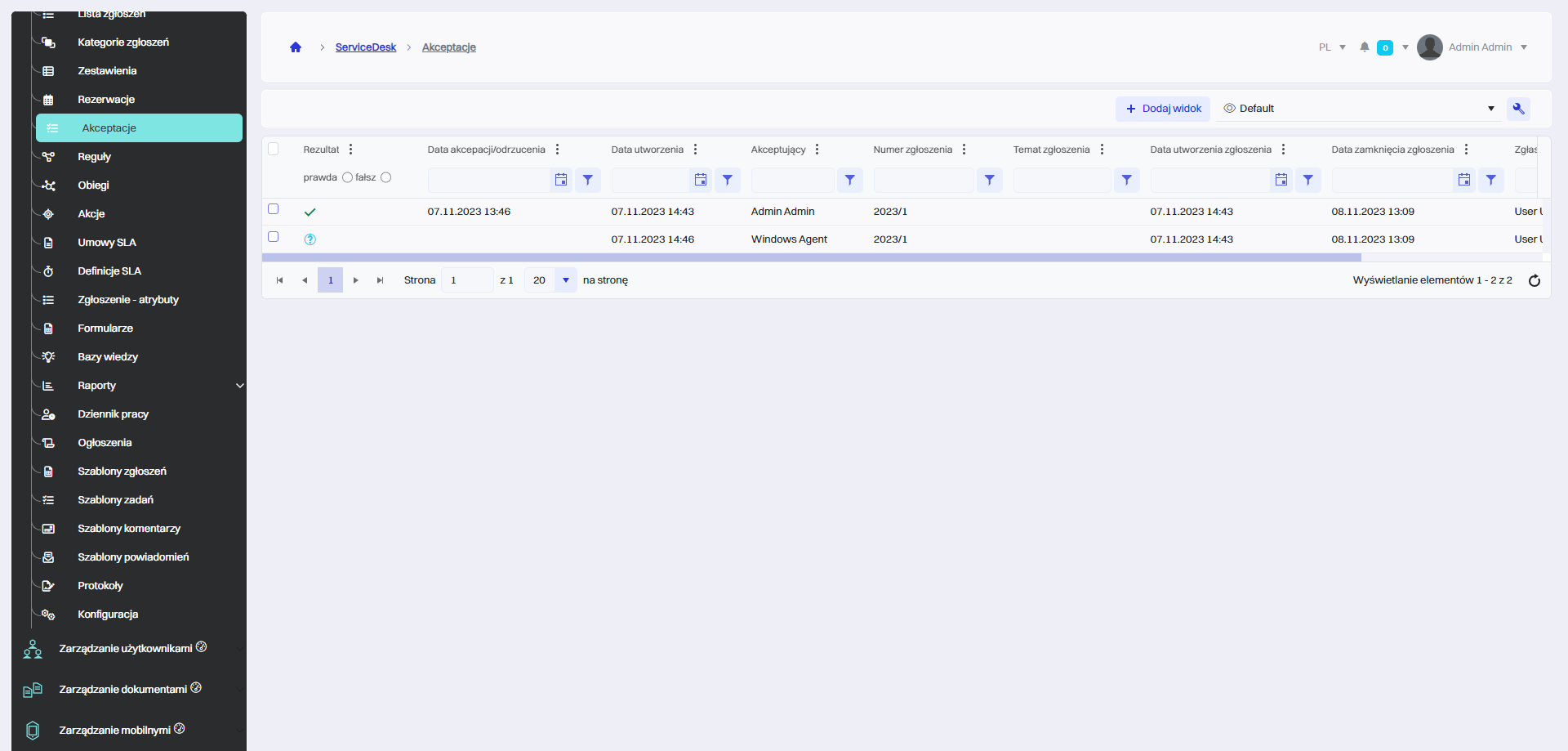Open calendar picker for Data akcepacji/odrzucenia
1568x751 pixels.
tap(561, 180)
